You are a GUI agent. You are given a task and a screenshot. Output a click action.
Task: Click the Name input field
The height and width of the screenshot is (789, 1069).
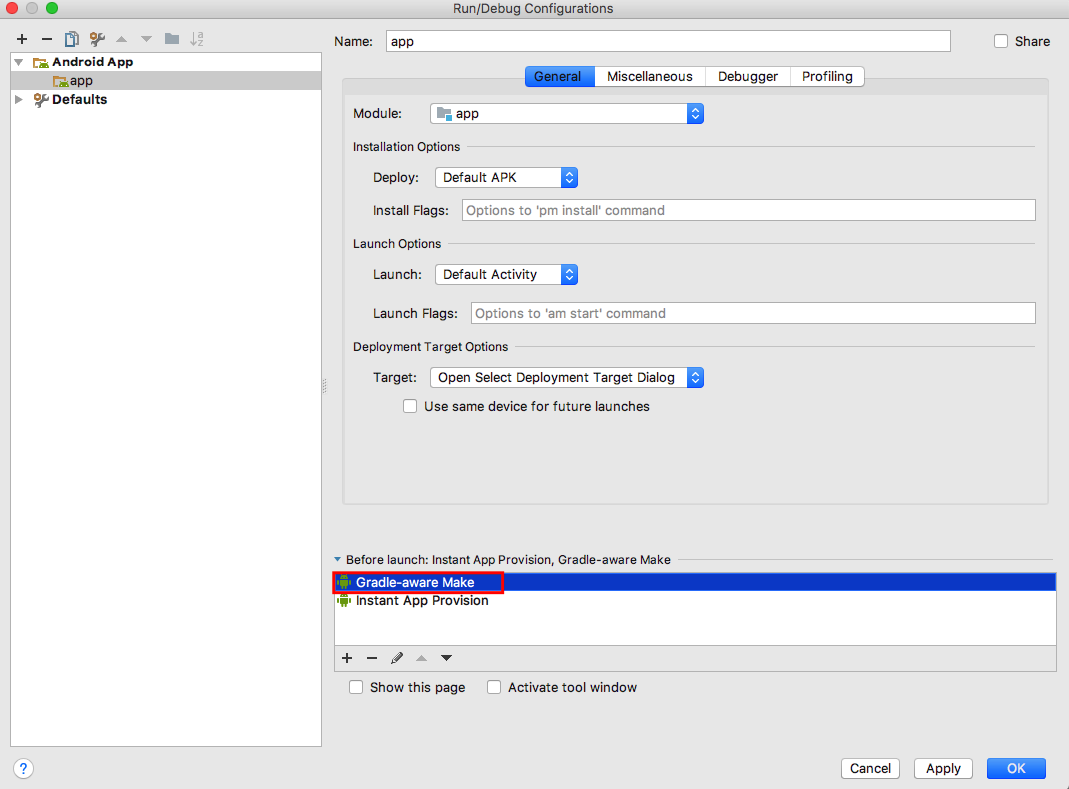pos(668,41)
